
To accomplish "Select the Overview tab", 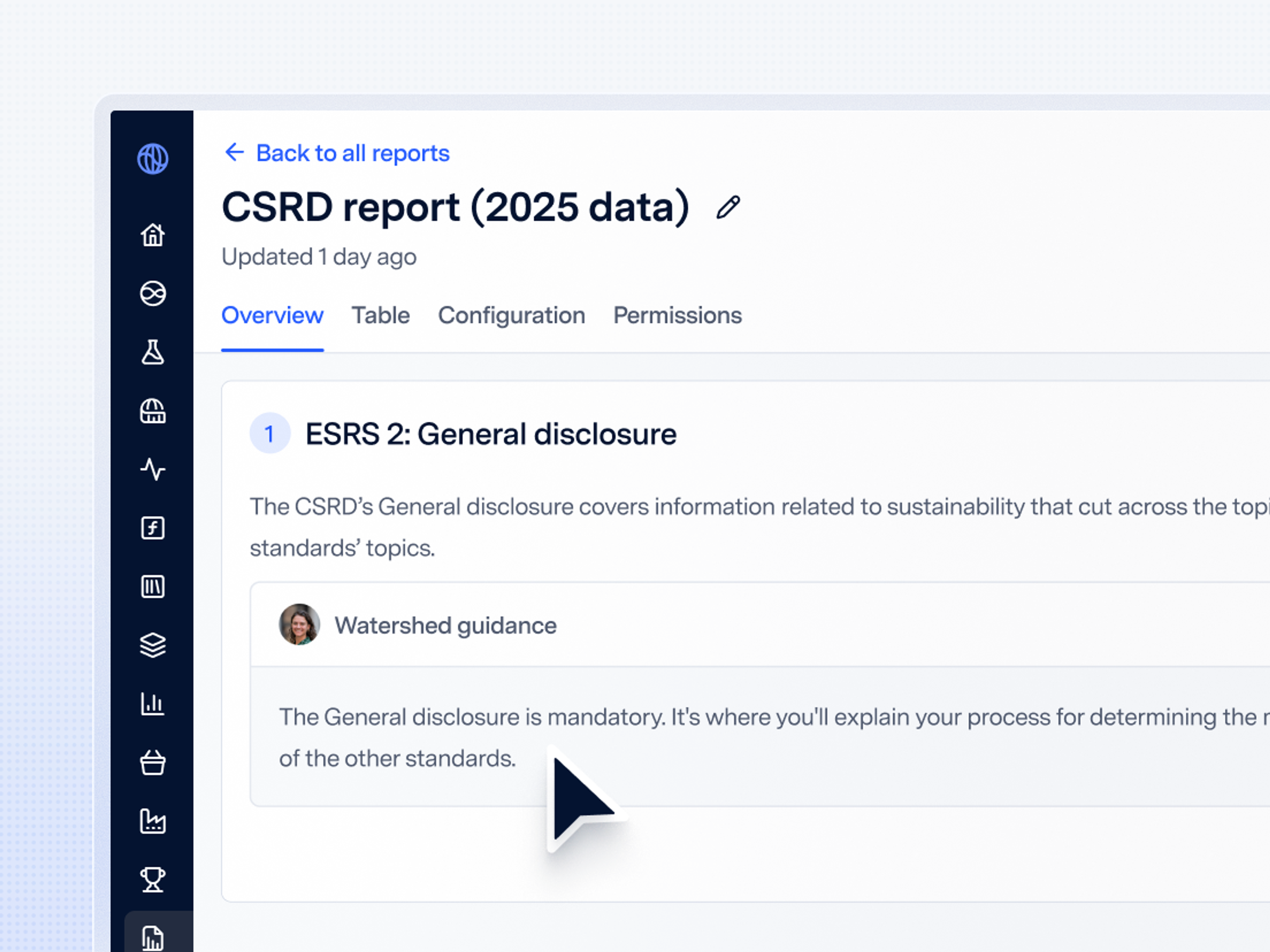I will click(272, 315).
